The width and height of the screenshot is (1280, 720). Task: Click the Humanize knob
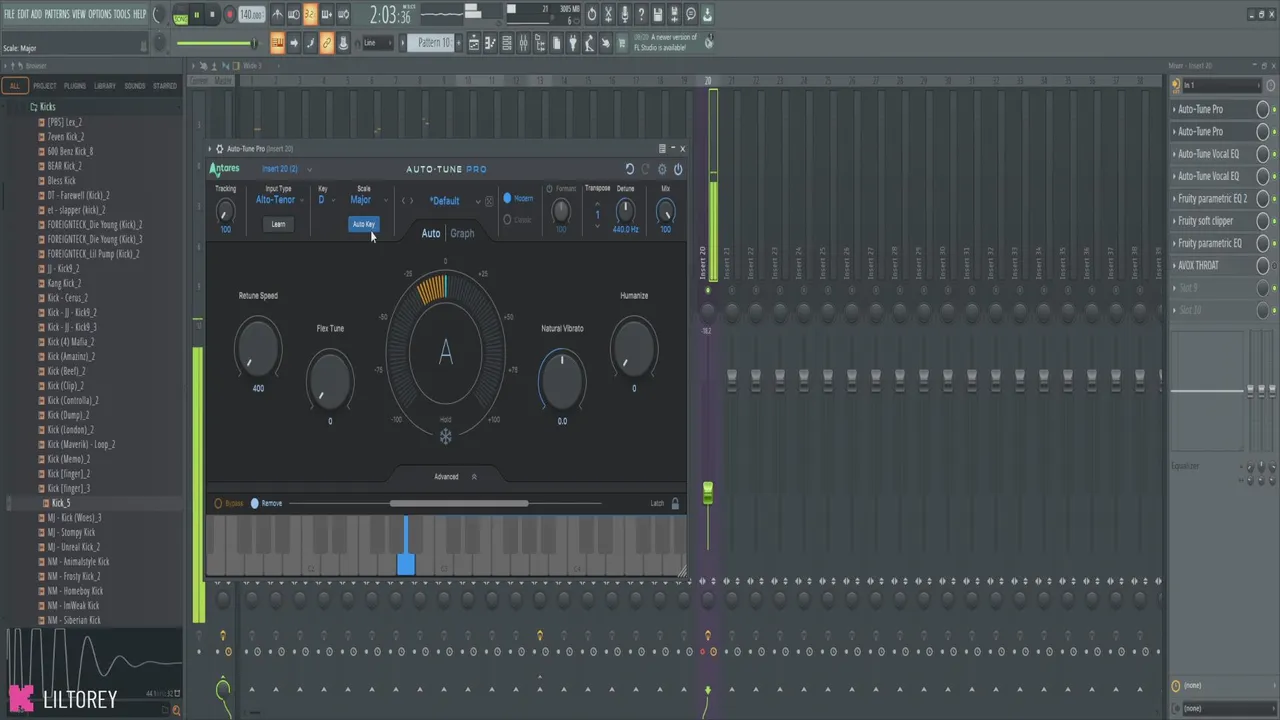click(x=634, y=346)
